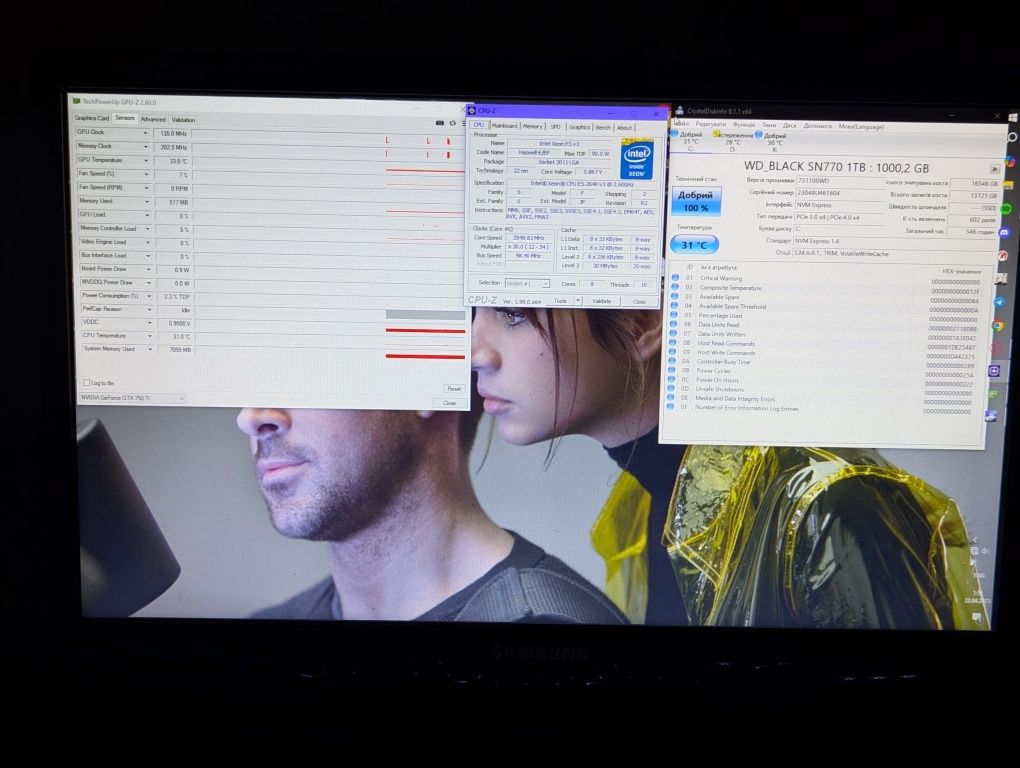Click the WD_BLACK SN770 1TB drive title
The width and height of the screenshot is (1020, 768).
pos(836,167)
